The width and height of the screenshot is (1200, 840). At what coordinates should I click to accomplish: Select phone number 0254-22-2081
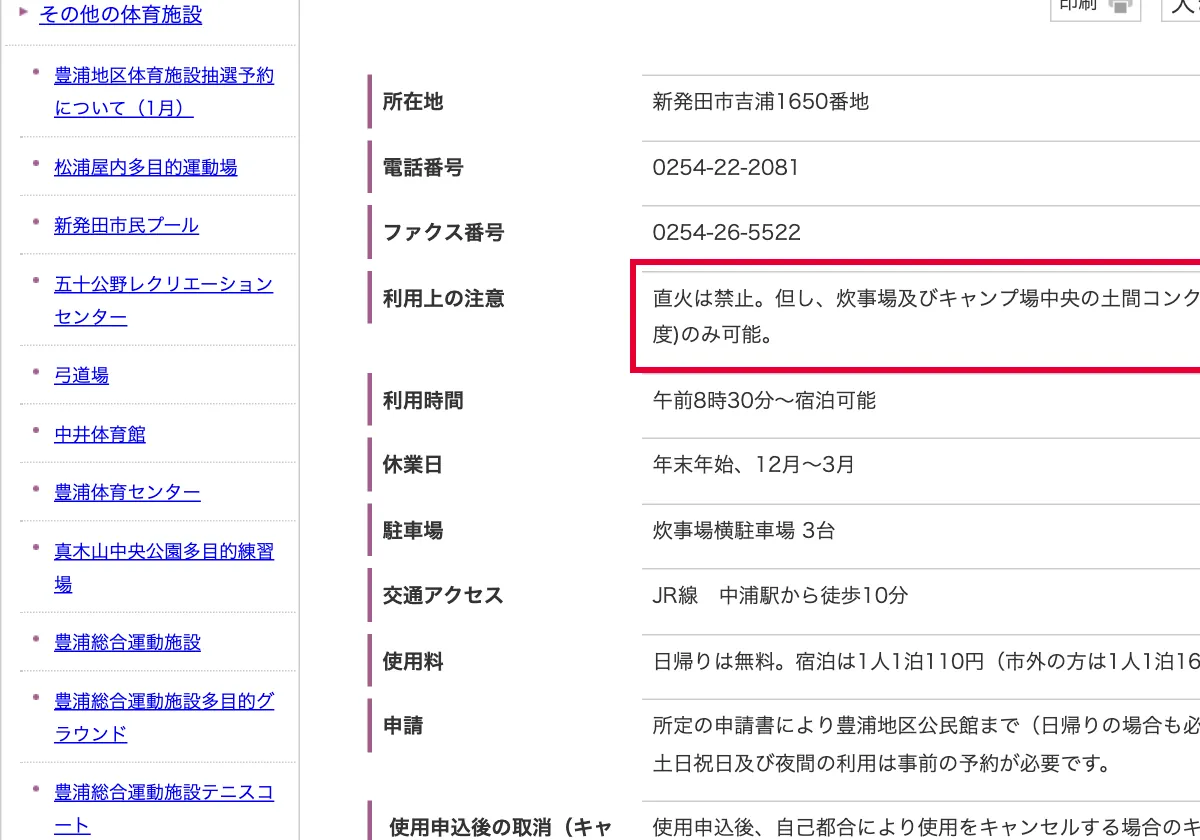pos(726,167)
